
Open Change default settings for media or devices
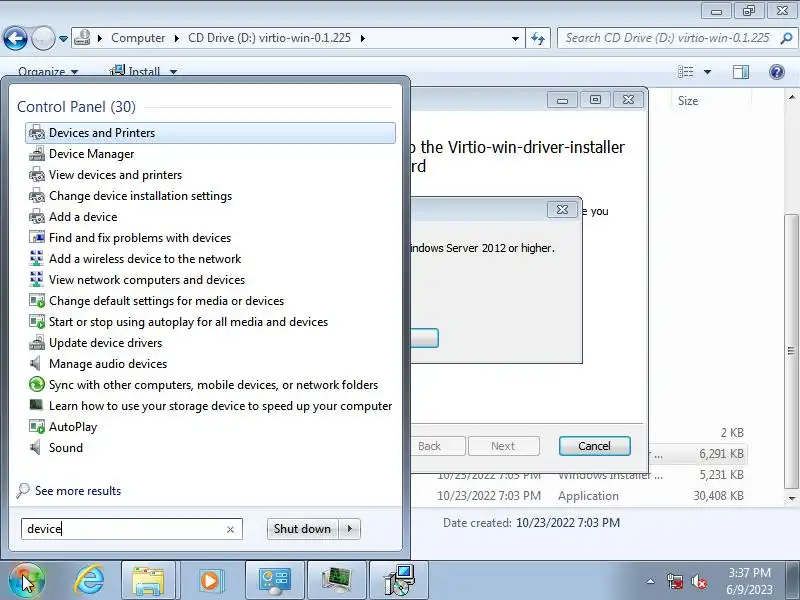166,301
